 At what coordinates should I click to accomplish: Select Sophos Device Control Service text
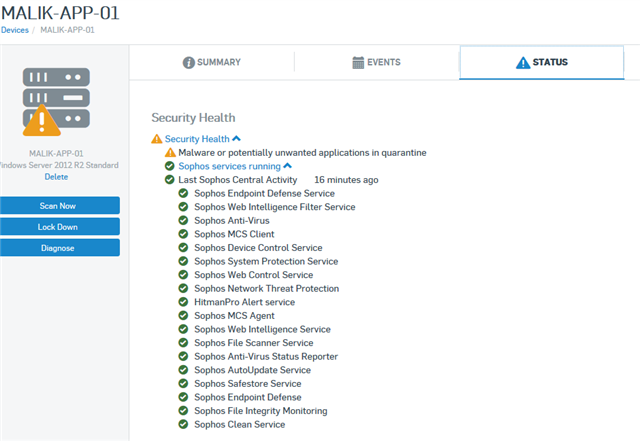click(x=258, y=247)
